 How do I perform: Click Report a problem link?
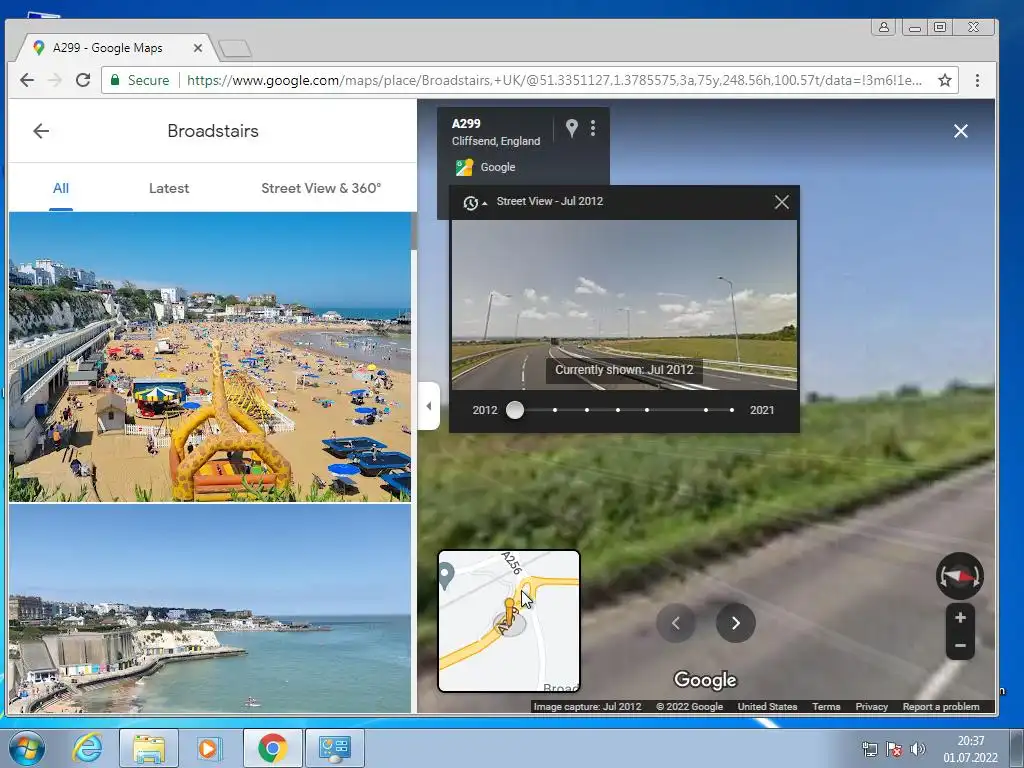(941, 707)
